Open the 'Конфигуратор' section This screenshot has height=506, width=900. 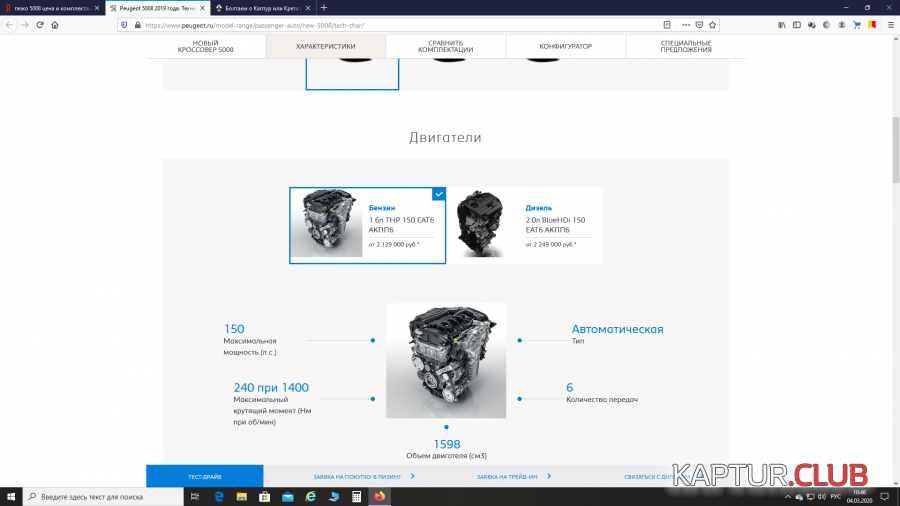(565, 46)
